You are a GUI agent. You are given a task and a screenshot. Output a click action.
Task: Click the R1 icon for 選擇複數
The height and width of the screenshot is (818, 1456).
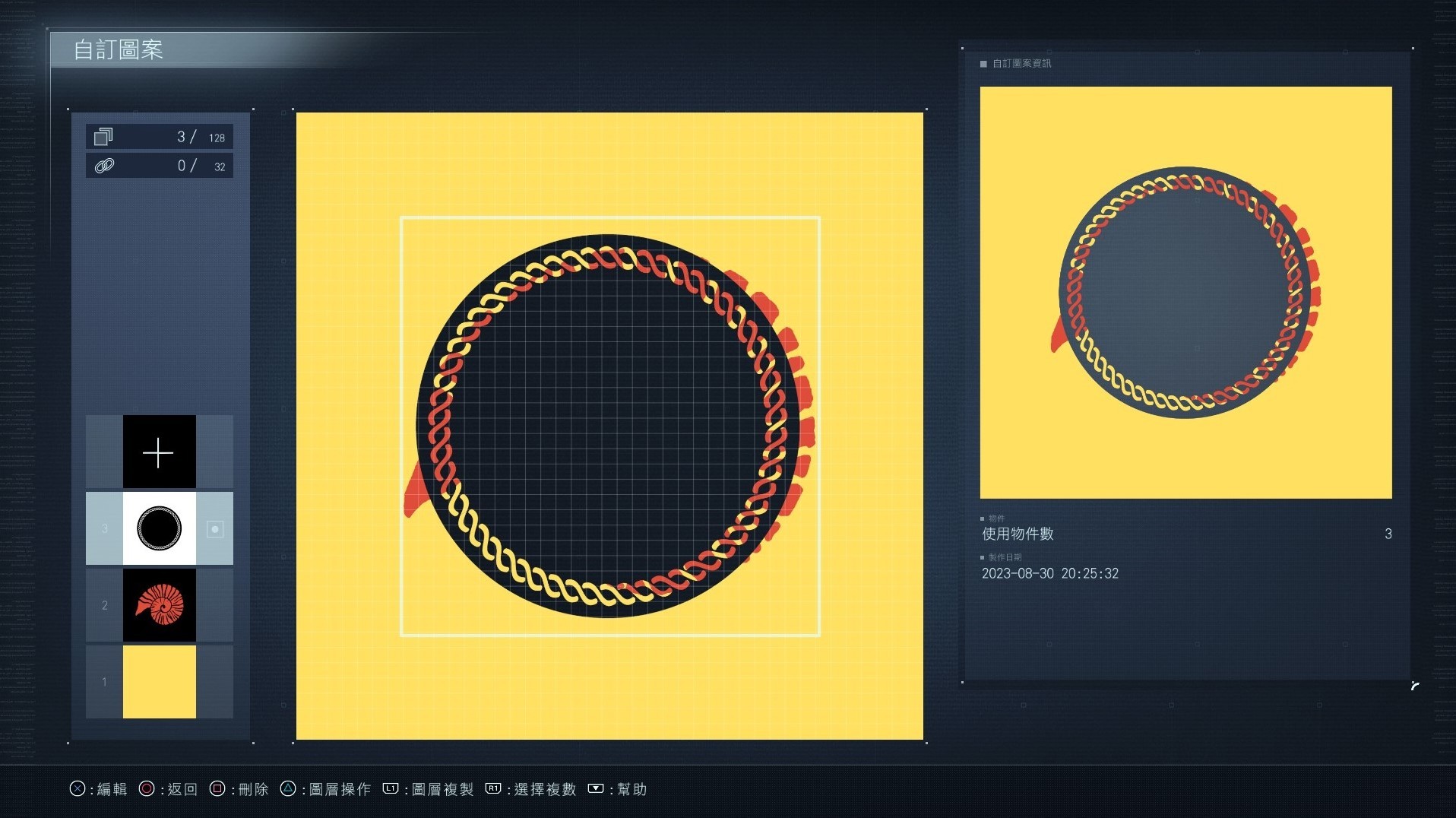coord(493,788)
